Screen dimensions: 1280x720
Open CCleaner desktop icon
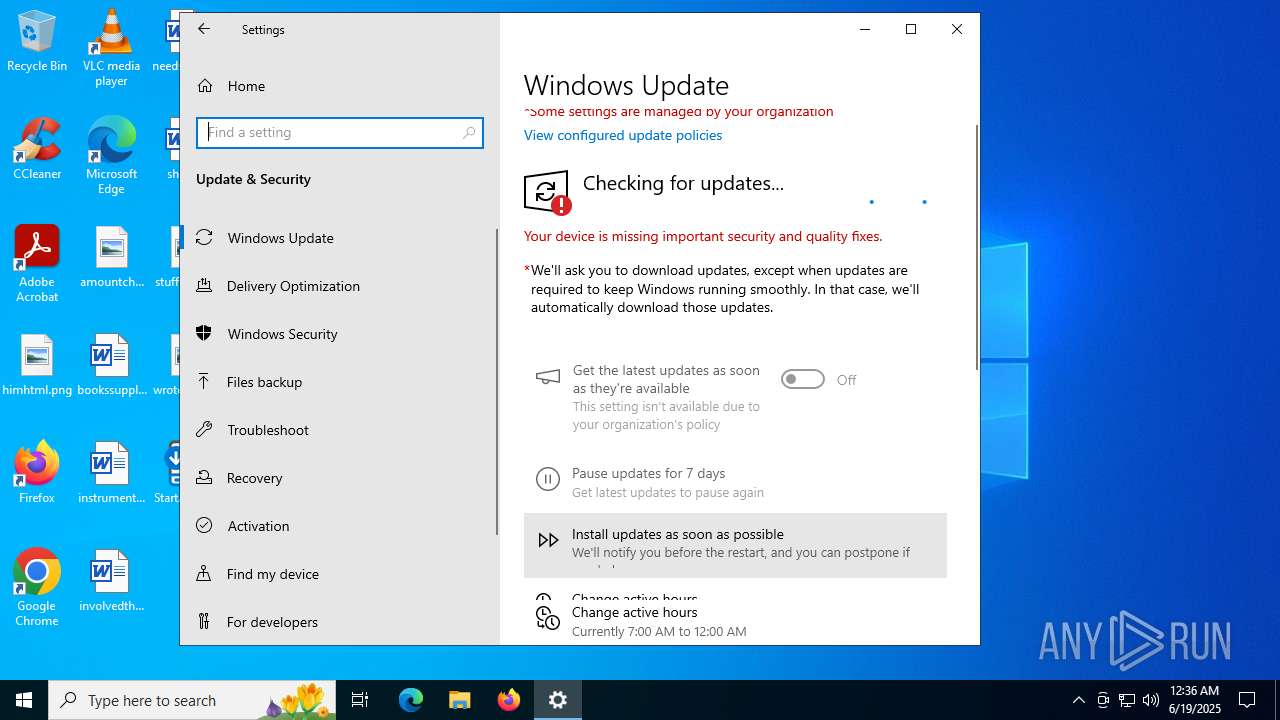click(x=37, y=149)
